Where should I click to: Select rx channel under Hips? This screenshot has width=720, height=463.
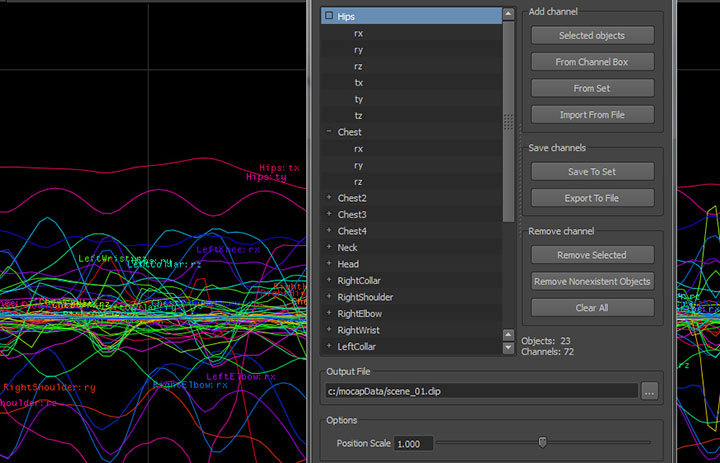(359, 33)
